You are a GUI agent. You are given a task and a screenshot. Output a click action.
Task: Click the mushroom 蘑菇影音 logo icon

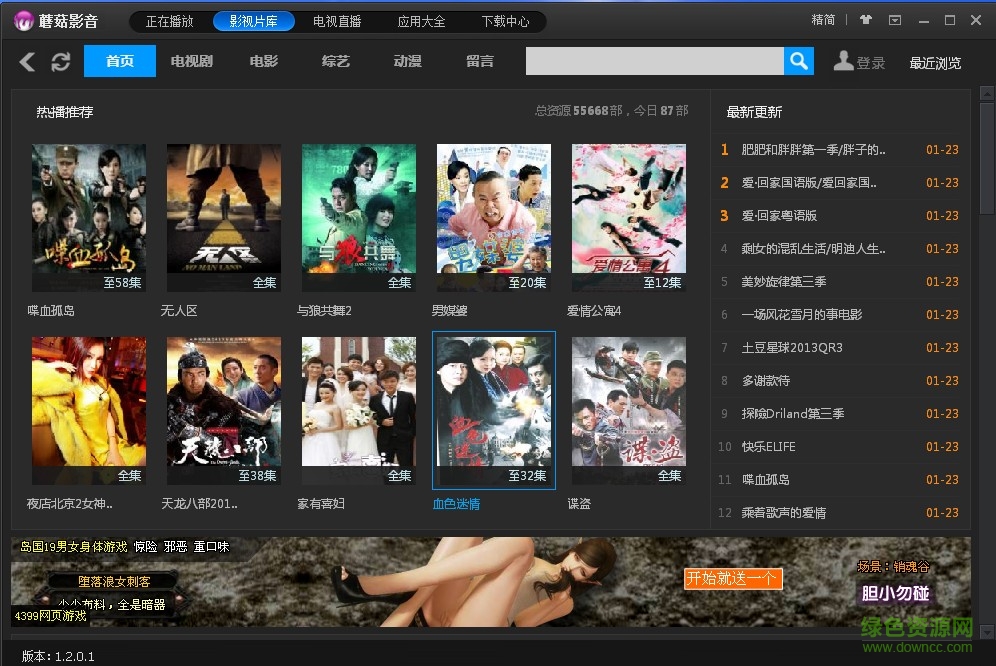pos(22,20)
